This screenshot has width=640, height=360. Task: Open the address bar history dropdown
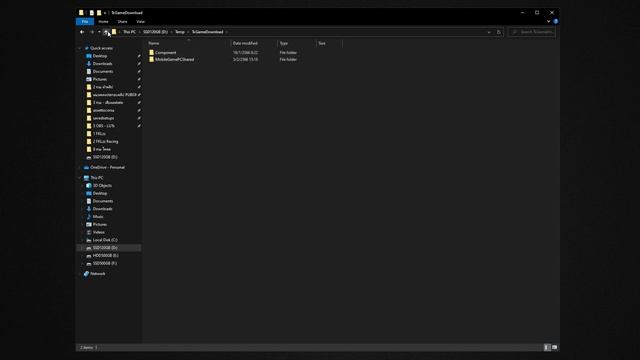(x=489, y=32)
